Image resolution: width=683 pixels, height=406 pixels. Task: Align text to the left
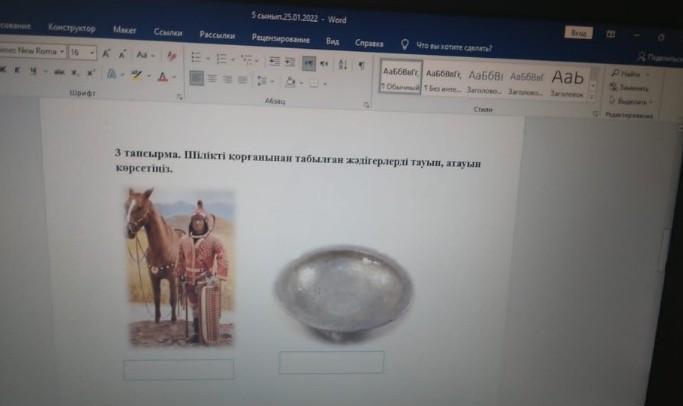pos(196,78)
